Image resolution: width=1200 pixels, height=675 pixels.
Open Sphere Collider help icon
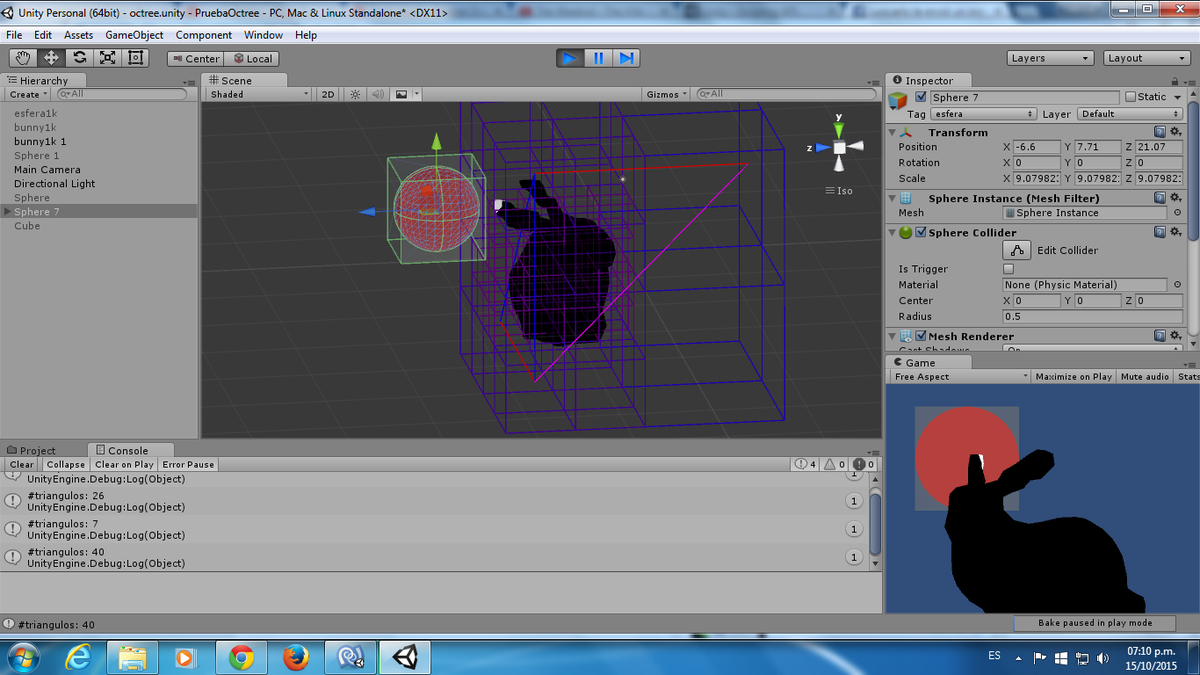1160,232
